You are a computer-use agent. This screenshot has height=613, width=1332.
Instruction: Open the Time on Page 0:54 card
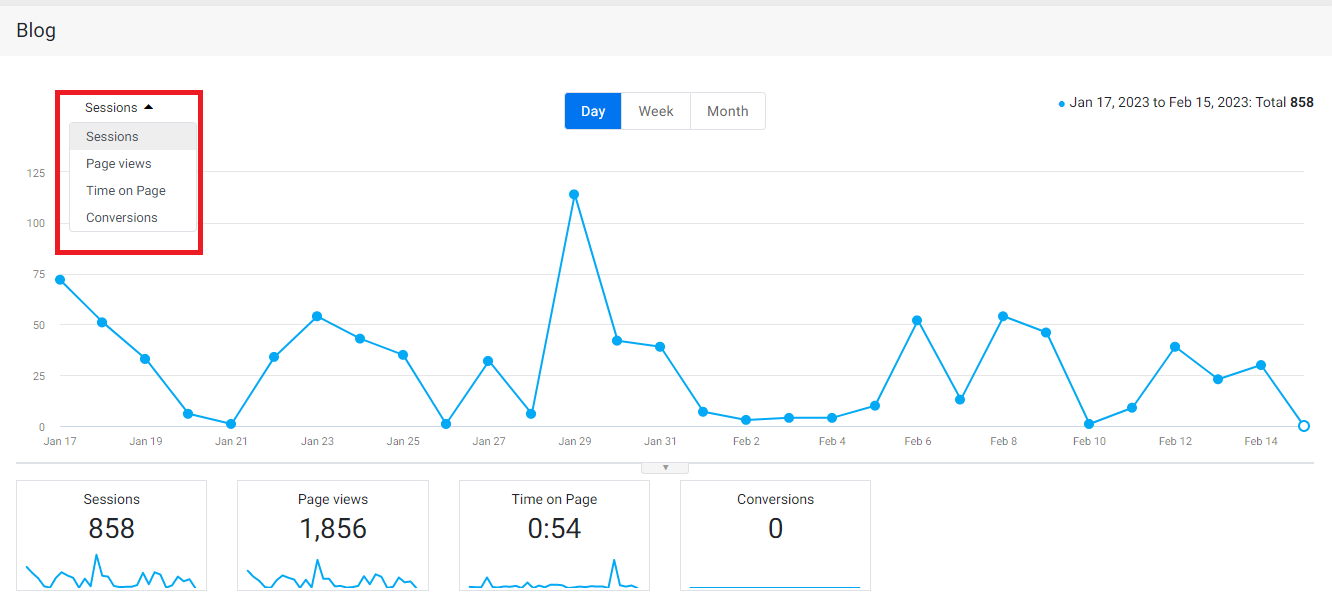pyautogui.click(x=554, y=535)
